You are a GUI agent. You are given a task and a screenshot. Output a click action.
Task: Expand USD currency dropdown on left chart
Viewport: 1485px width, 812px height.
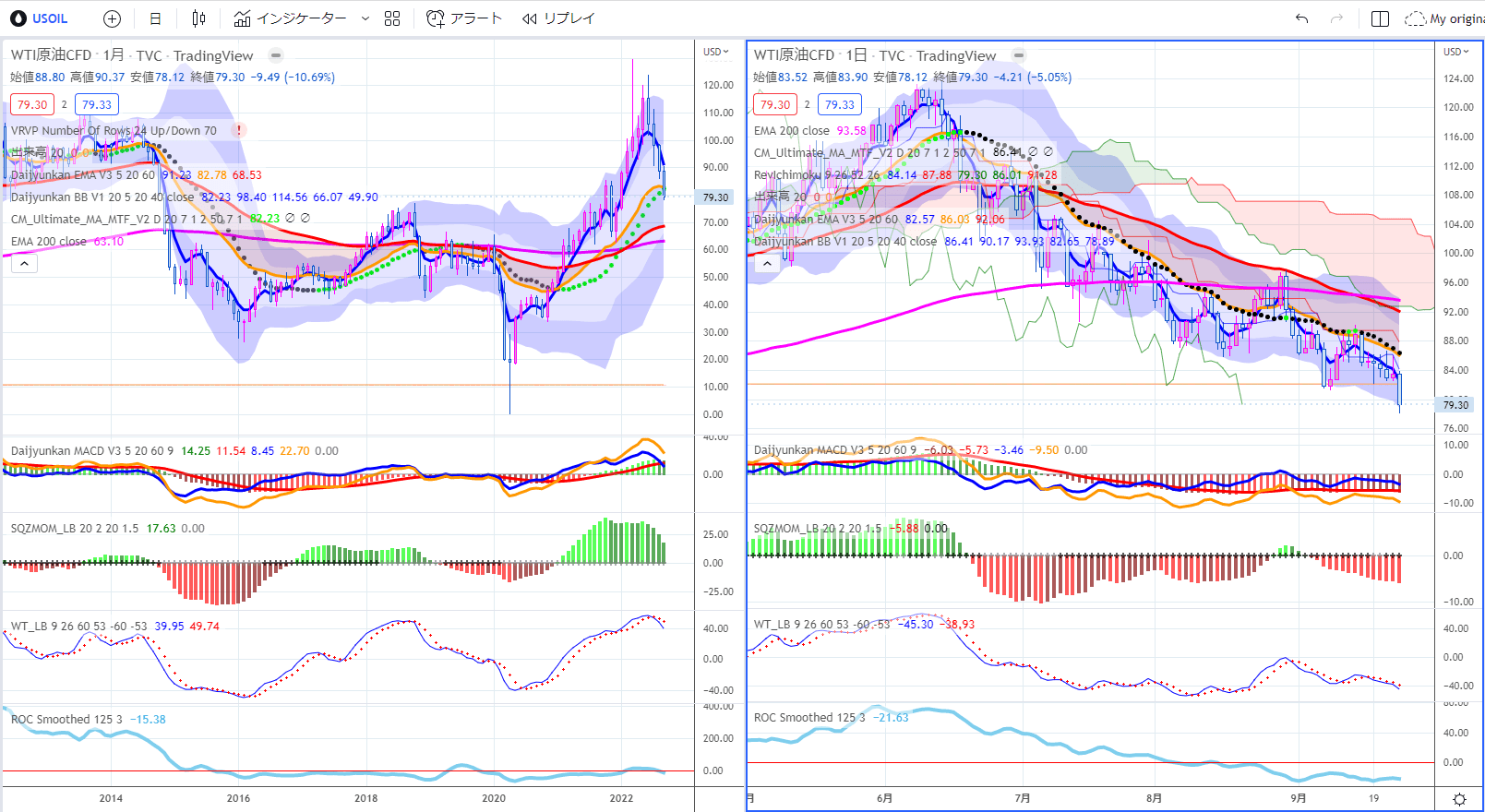tap(715, 52)
